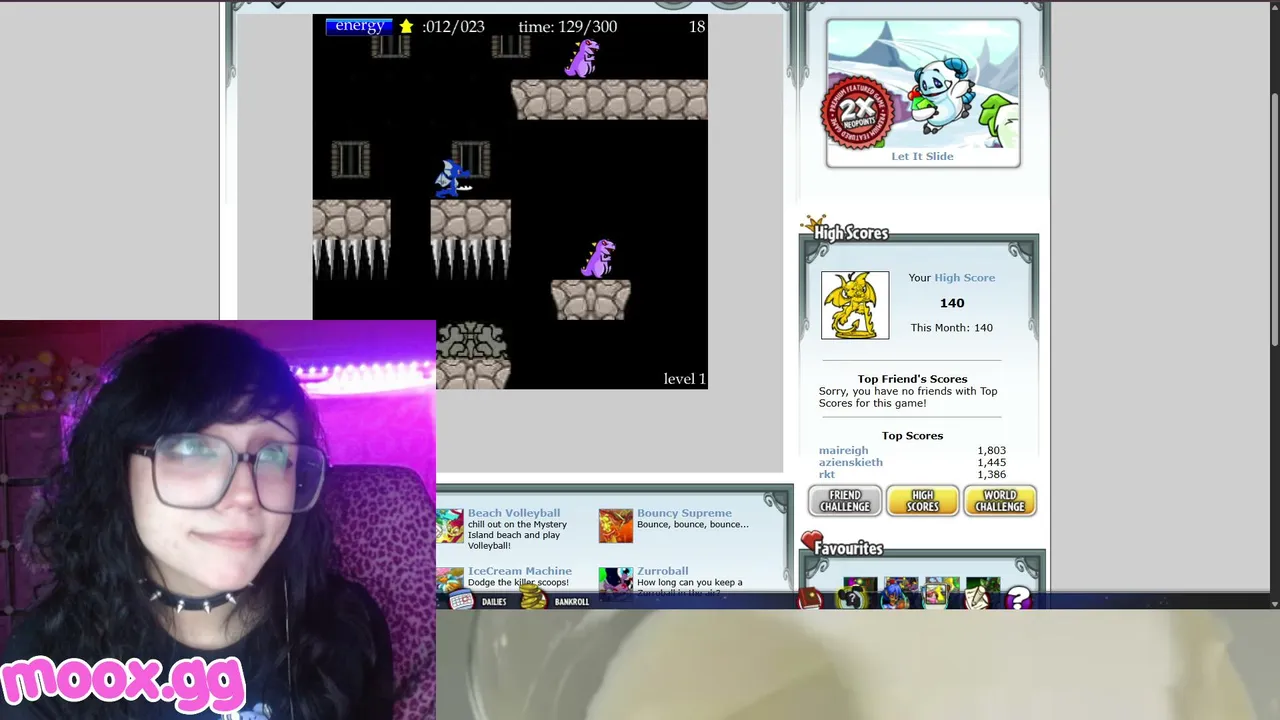Click the 'Favourites' panel heading
Screen dimensions: 1280x720
click(x=849, y=549)
